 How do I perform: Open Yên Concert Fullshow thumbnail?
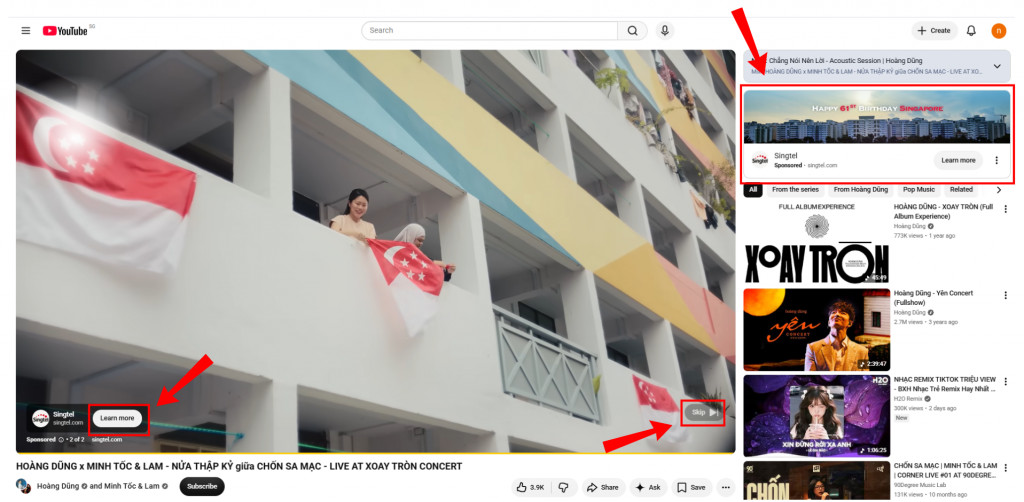coord(816,330)
